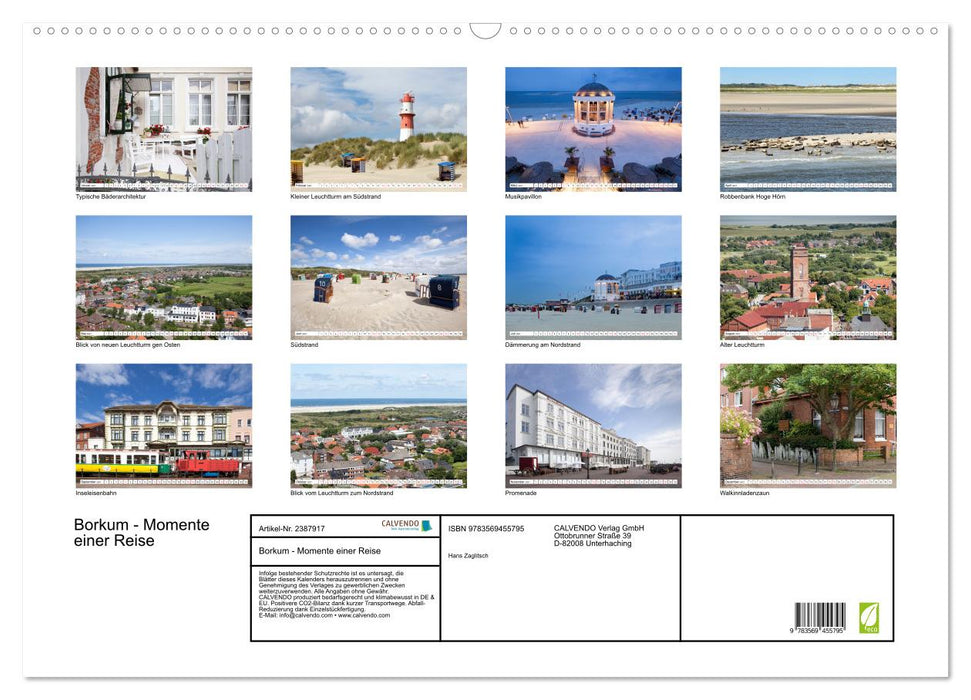Click the barcode number '9 783569 455795'
The width and height of the screenshot is (971, 700).
coord(817,631)
